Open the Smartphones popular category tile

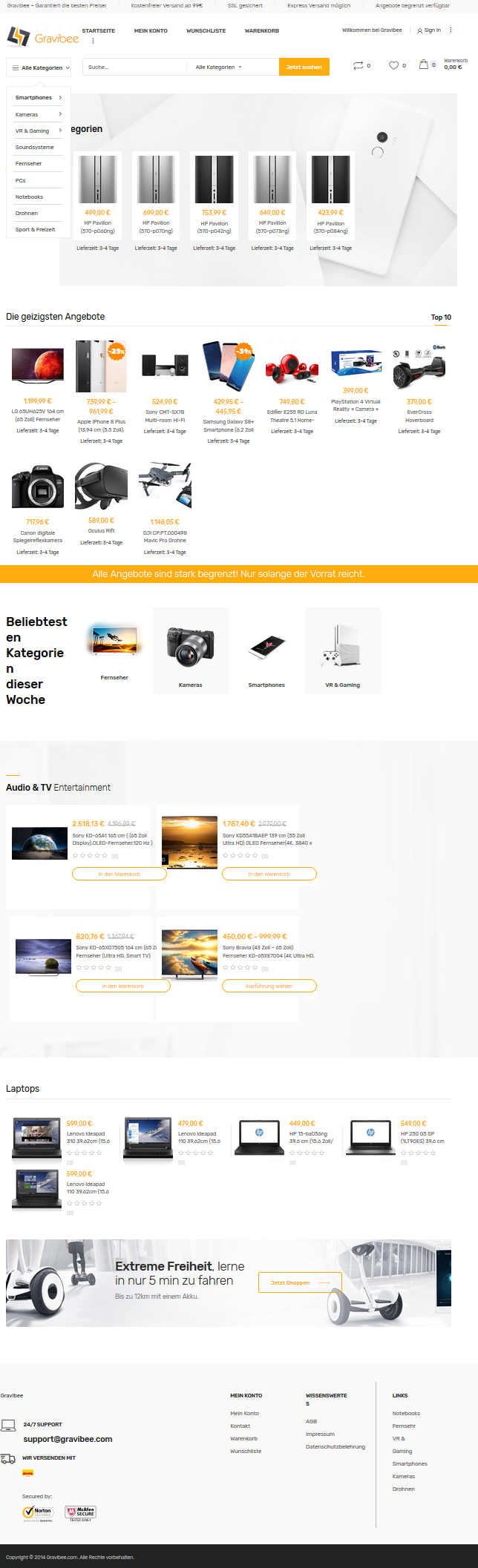click(266, 650)
